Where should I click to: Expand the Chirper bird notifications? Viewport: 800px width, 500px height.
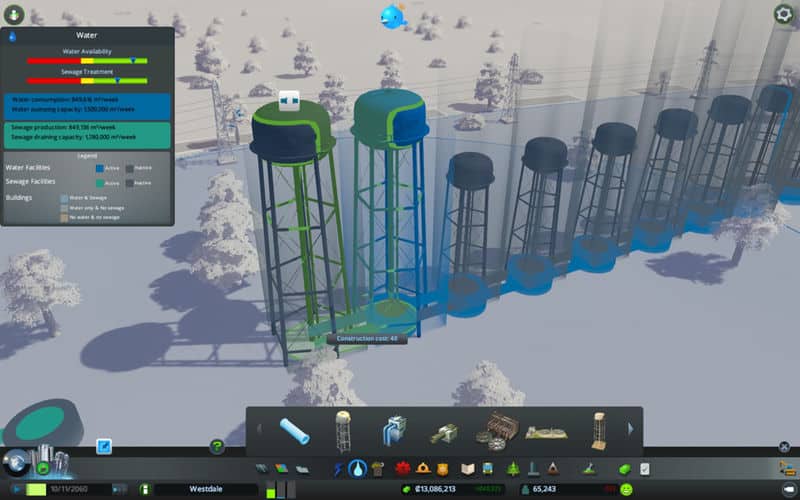coord(391,17)
